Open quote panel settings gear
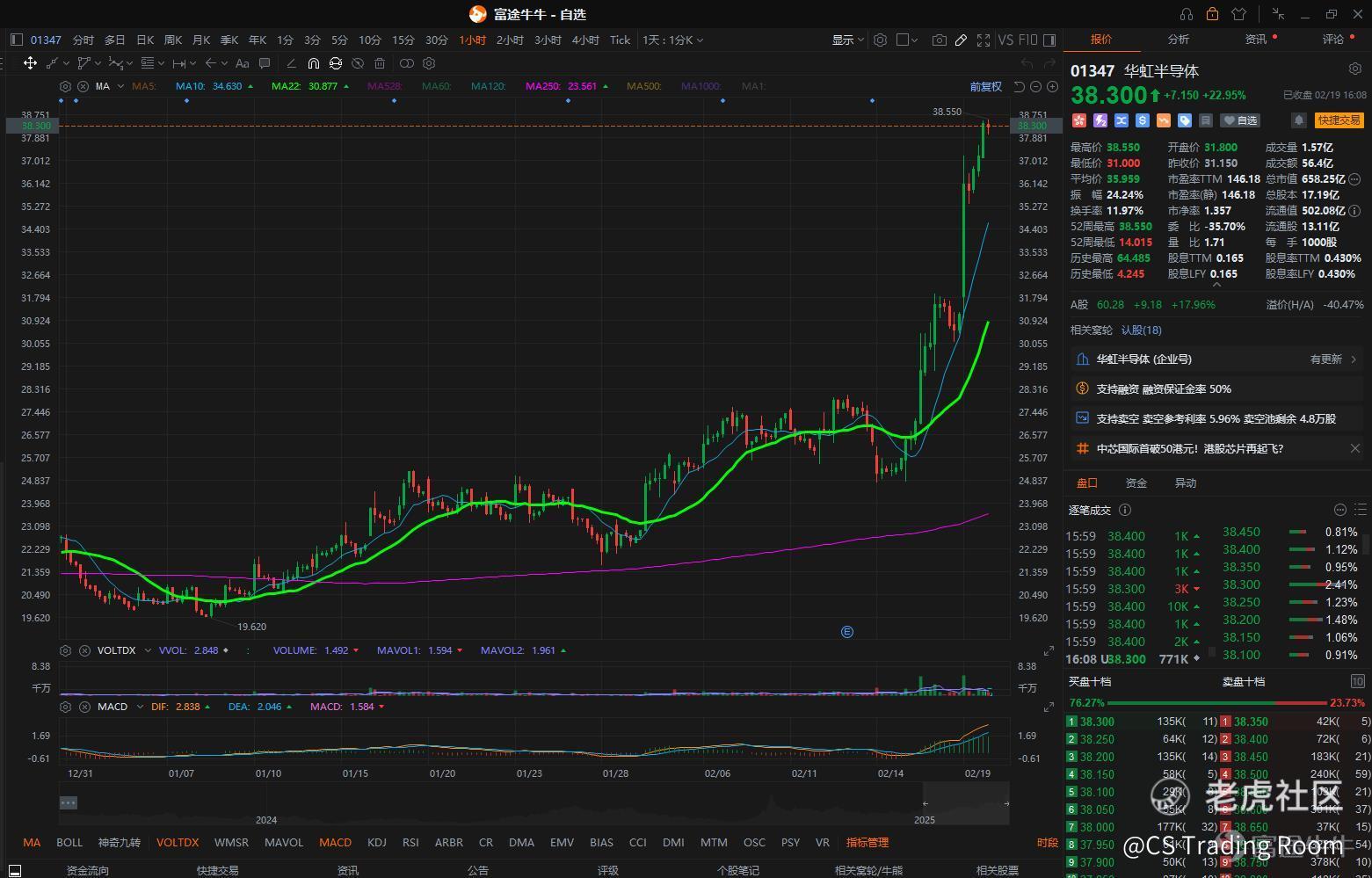Screen dimensions: 1372x878 click(x=1354, y=69)
